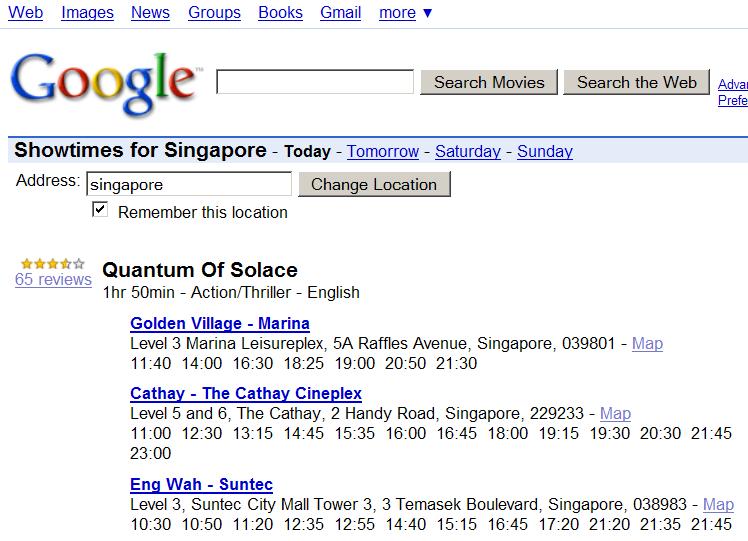The height and width of the screenshot is (541, 748).
Task: Open the 65 reviews link
Action: tap(53, 280)
